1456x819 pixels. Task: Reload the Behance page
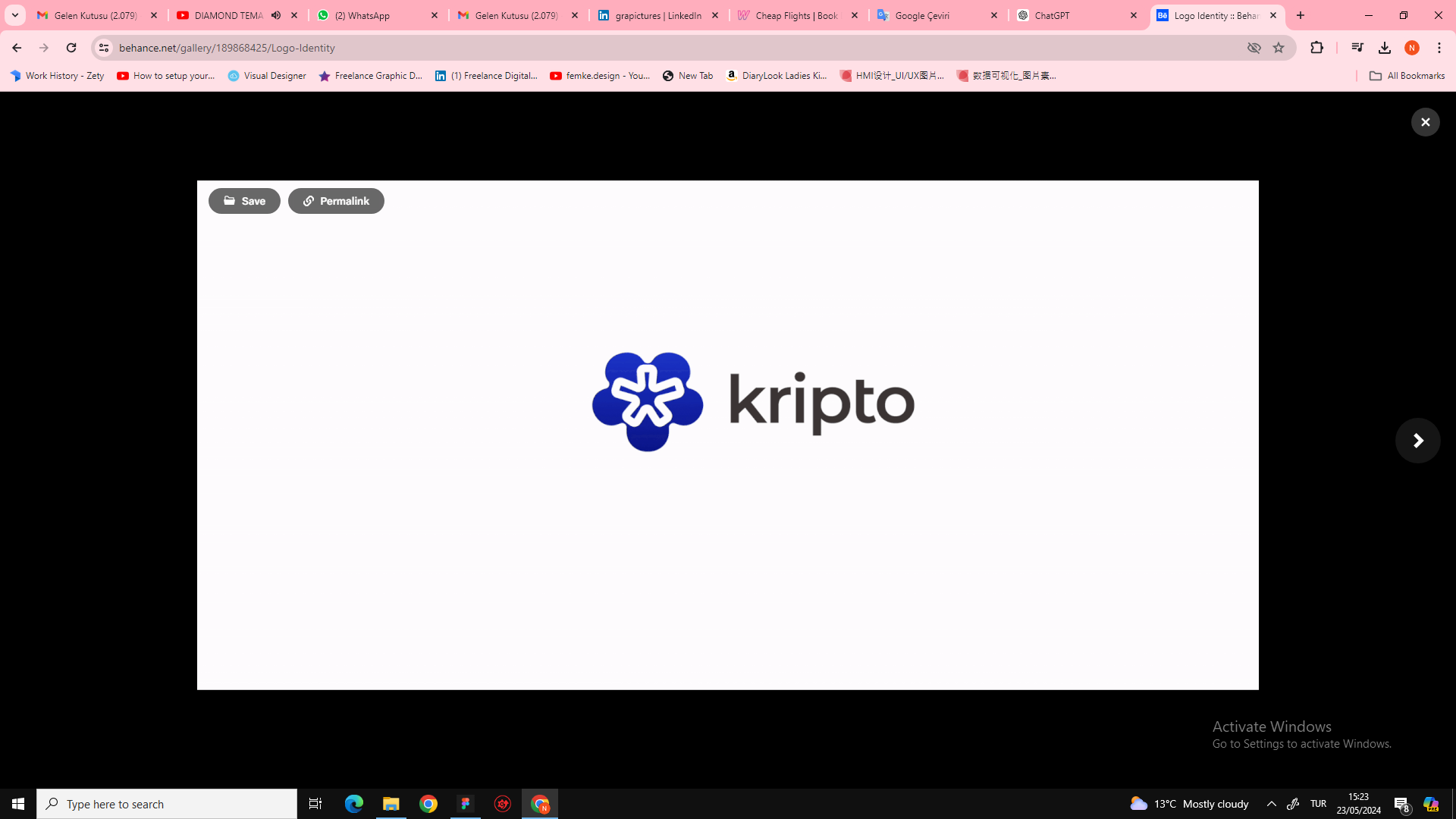(x=71, y=48)
